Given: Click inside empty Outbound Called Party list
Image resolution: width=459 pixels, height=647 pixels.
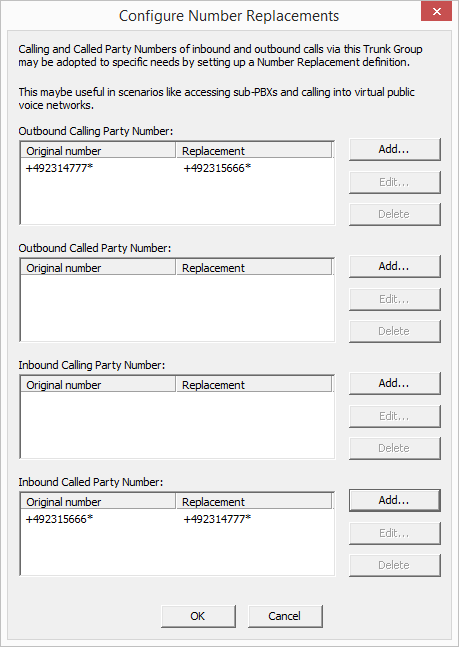Looking at the screenshot, I should pos(177,308).
